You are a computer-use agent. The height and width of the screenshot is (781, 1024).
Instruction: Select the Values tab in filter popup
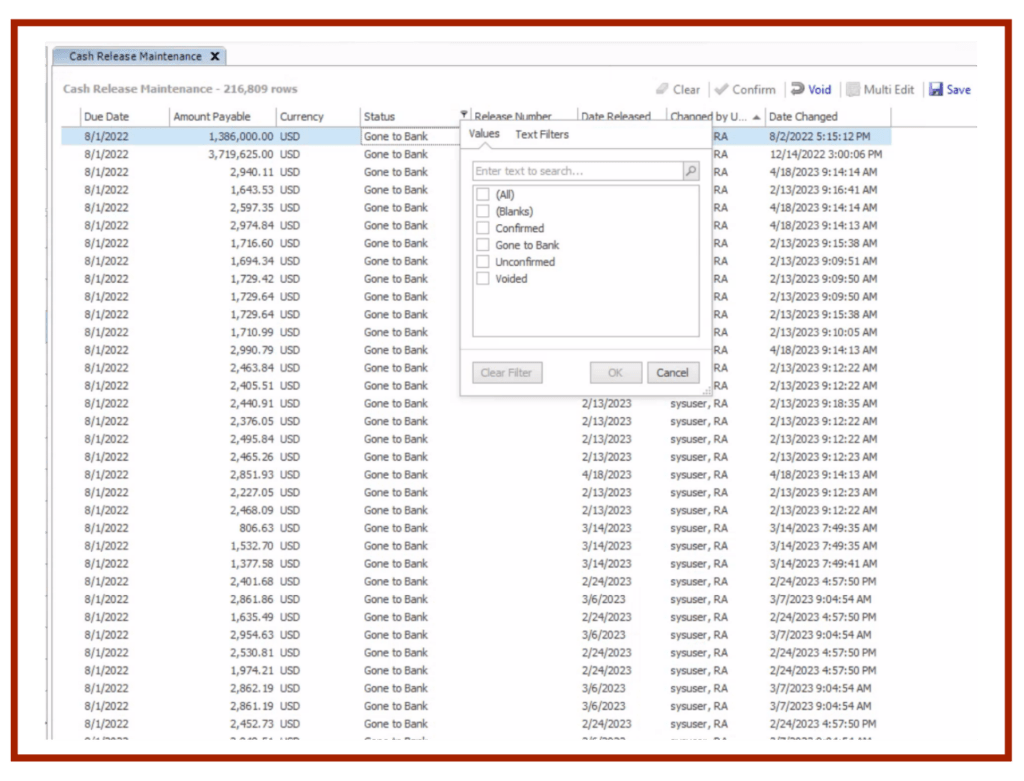tap(484, 134)
